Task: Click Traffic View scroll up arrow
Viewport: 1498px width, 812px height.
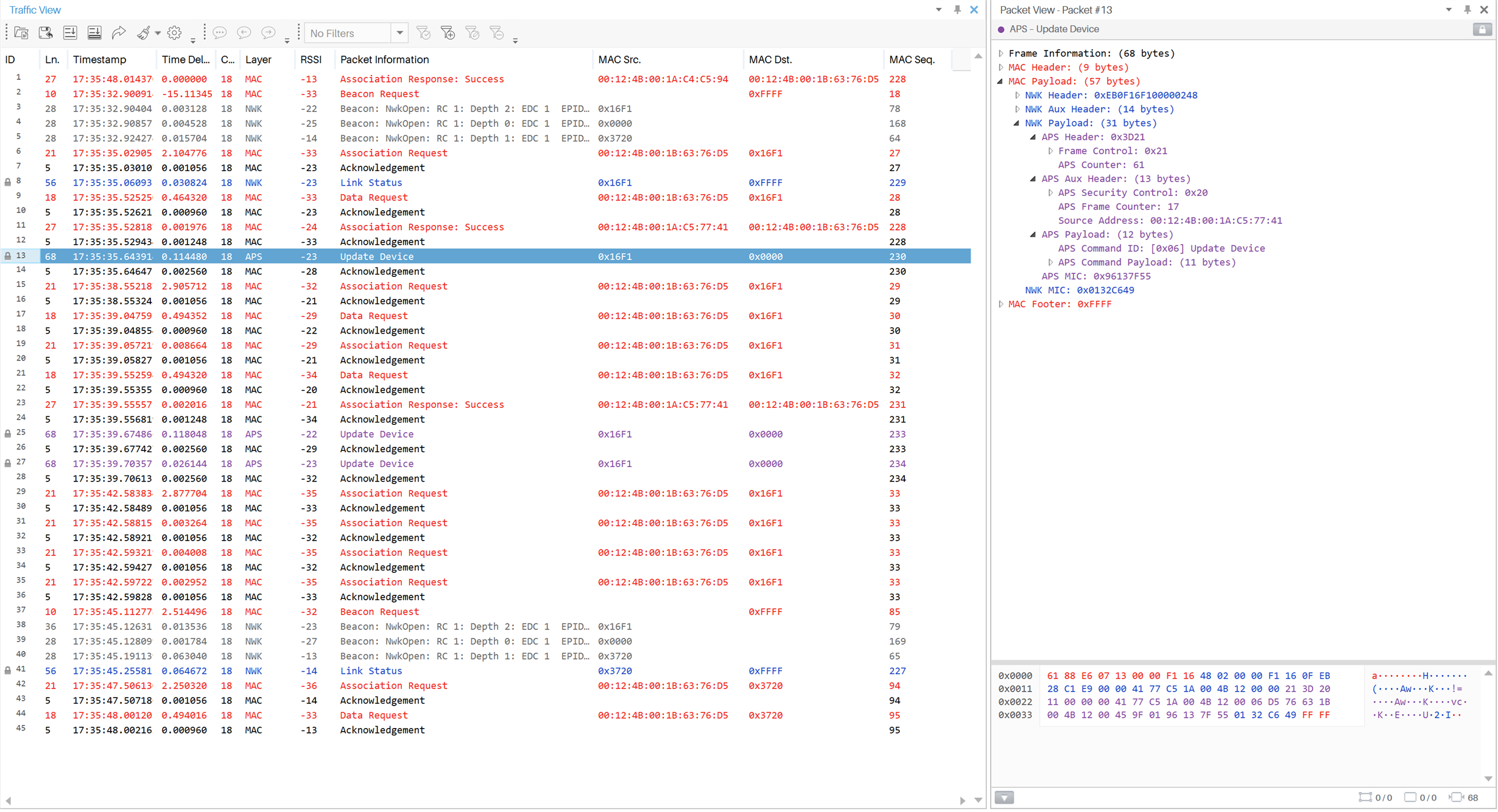Action: pos(978,56)
